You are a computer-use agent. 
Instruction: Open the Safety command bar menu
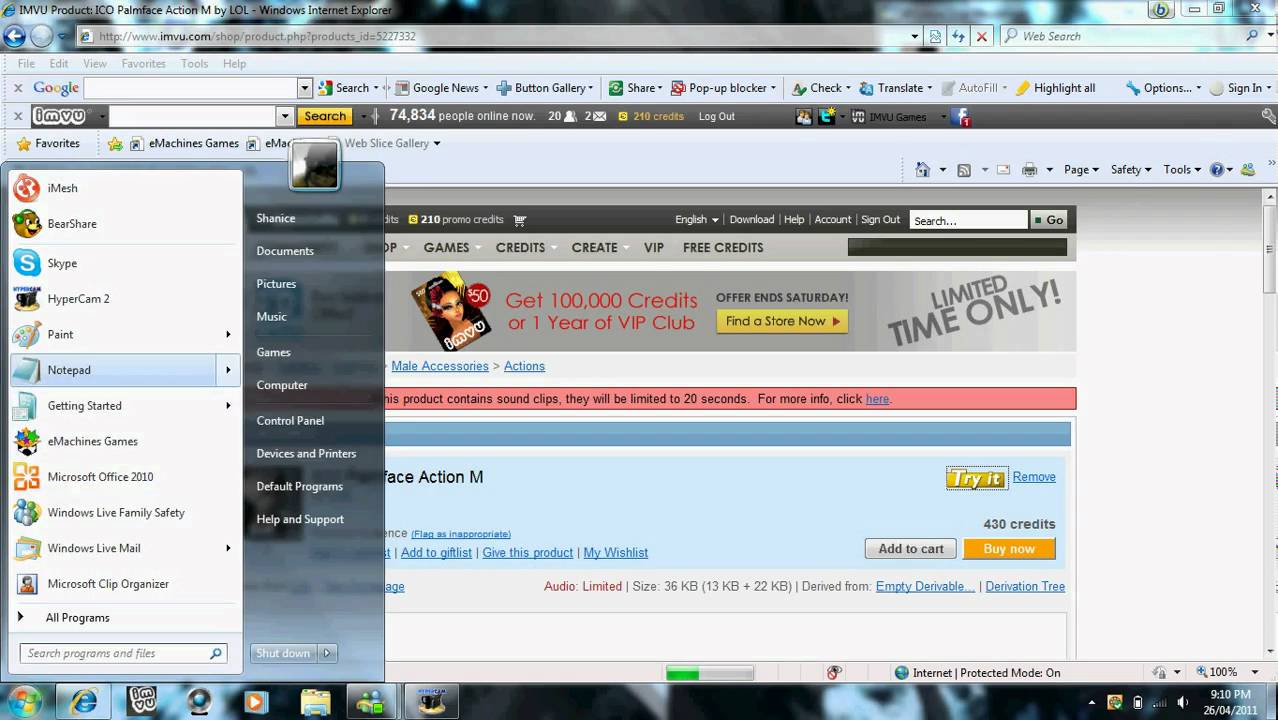coord(1131,170)
